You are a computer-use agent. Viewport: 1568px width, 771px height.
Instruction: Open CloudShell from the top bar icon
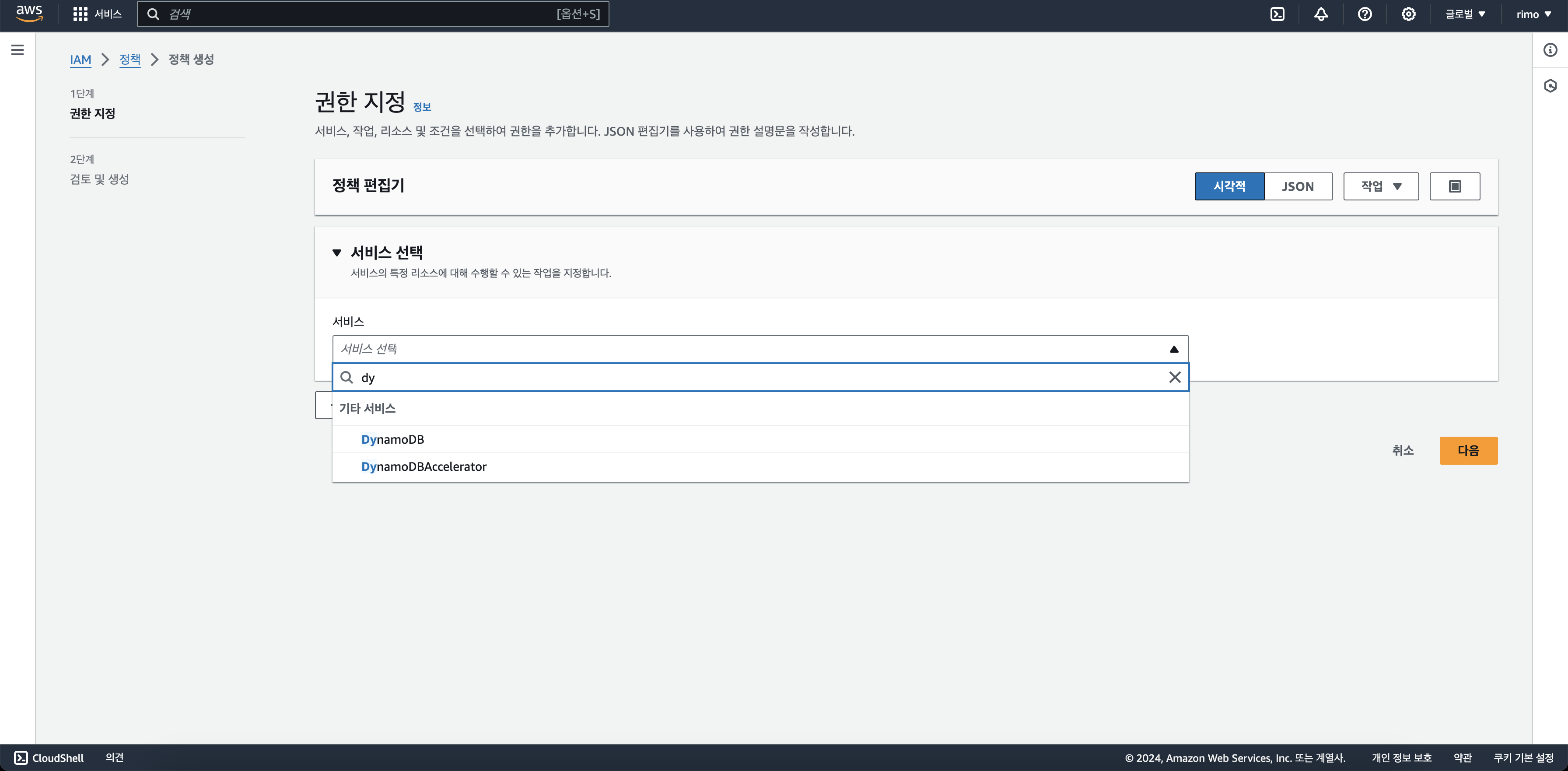pyautogui.click(x=1277, y=14)
